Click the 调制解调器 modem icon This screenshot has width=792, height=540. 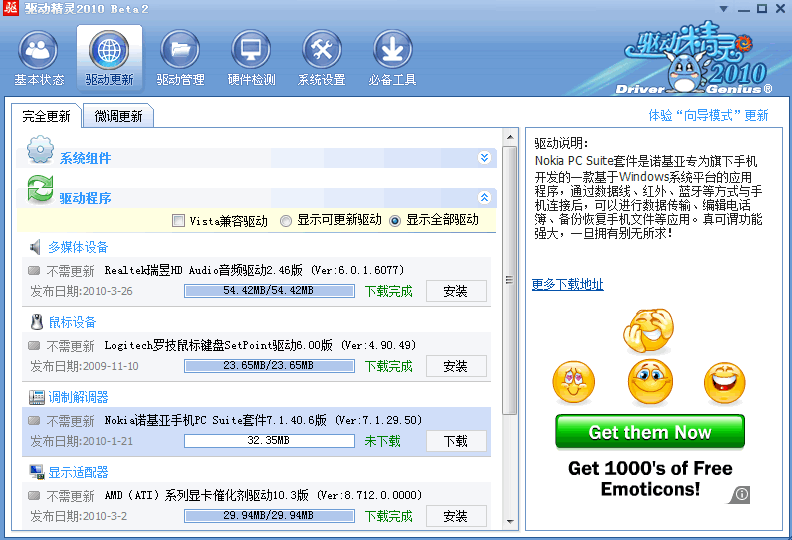[37, 397]
